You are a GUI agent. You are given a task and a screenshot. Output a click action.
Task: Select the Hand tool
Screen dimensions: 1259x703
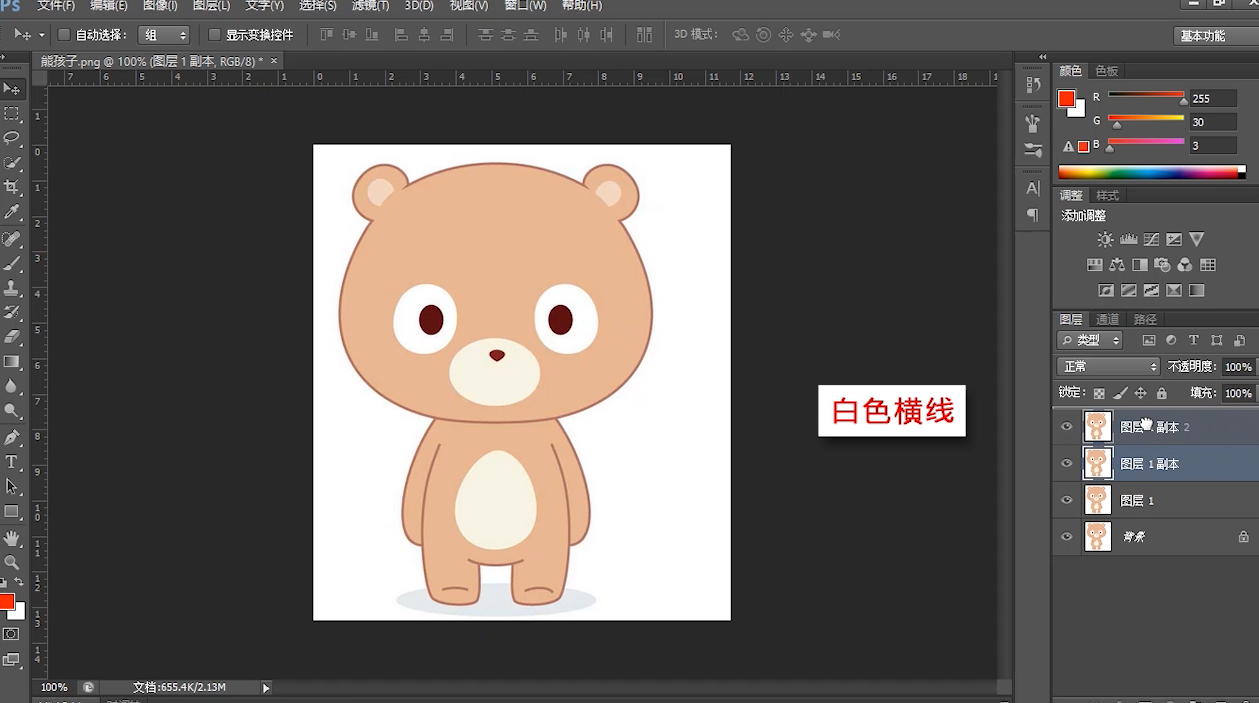(x=12, y=538)
